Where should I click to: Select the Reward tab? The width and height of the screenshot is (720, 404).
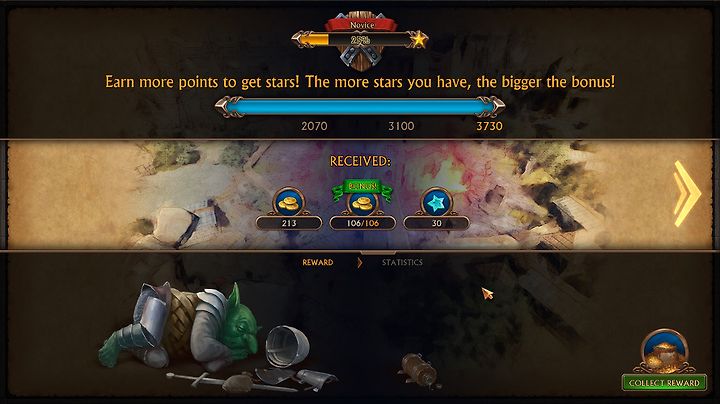(x=318, y=263)
